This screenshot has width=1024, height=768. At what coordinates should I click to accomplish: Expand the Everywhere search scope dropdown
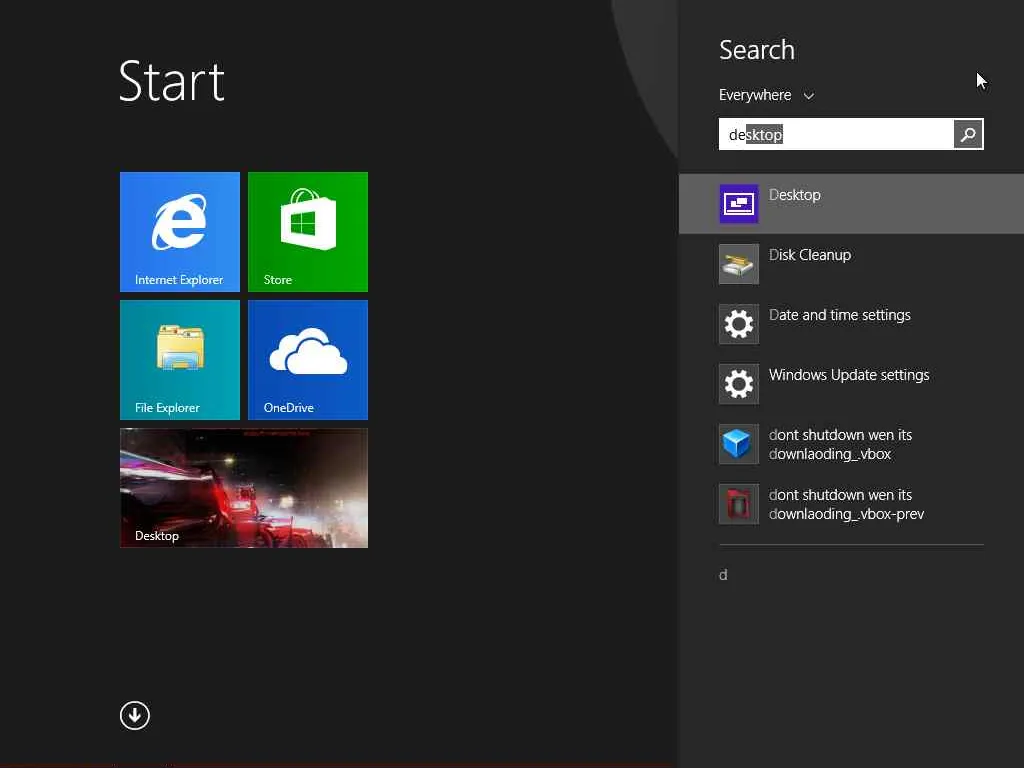click(x=766, y=95)
